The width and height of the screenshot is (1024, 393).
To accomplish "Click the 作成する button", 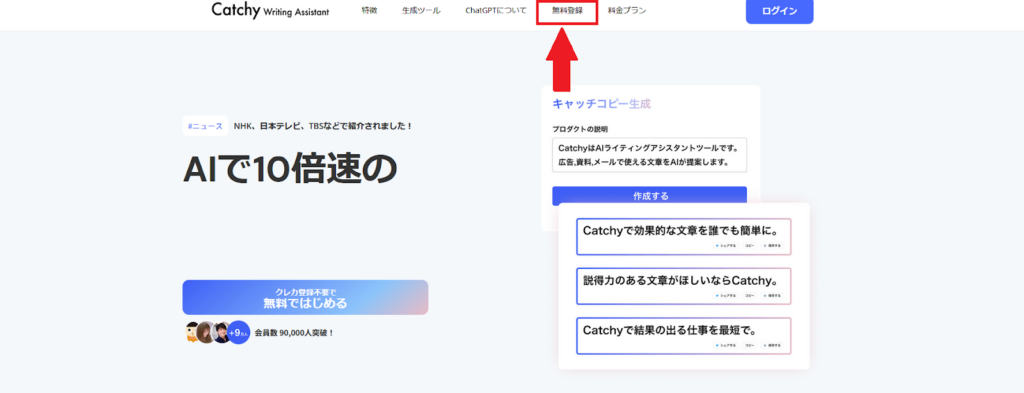I will pyautogui.click(x=649, y=196).
